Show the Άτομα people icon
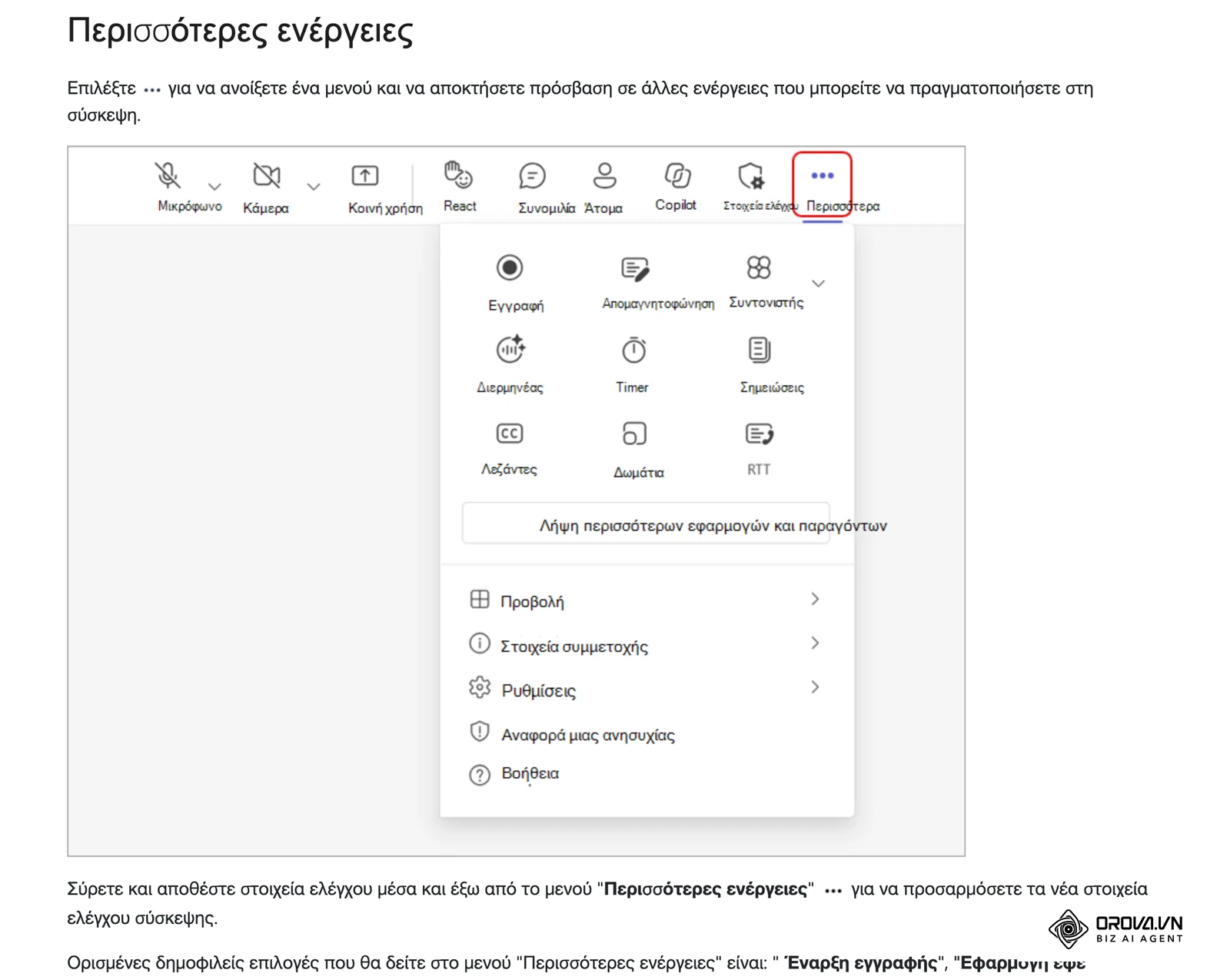1230x980 pixels. click(x=605, y=175)
